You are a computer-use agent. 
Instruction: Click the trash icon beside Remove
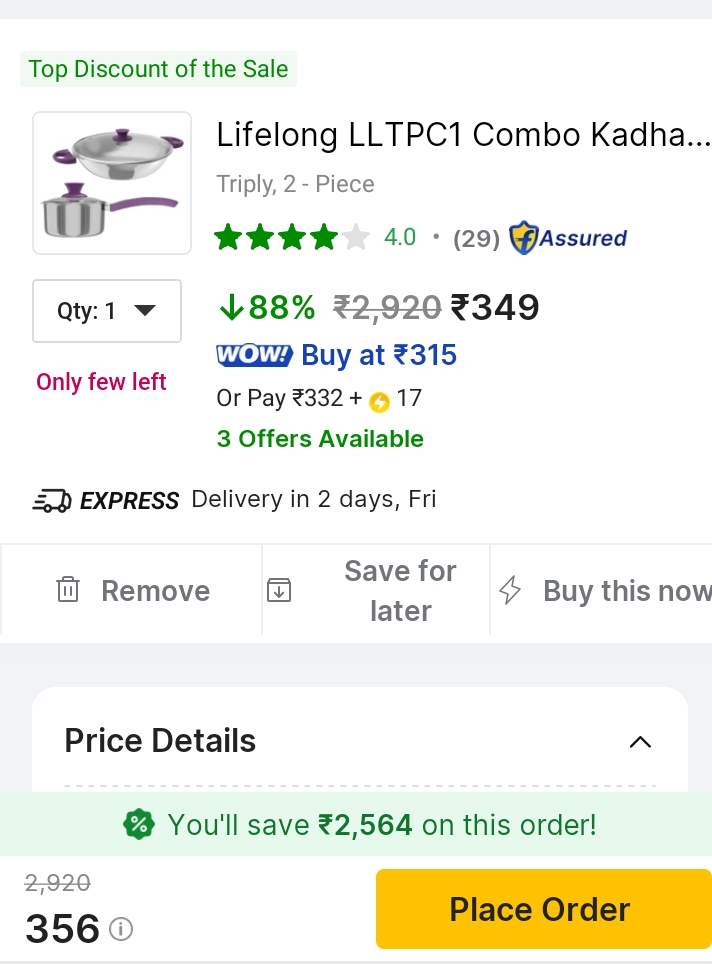click(x=67, y=590)
